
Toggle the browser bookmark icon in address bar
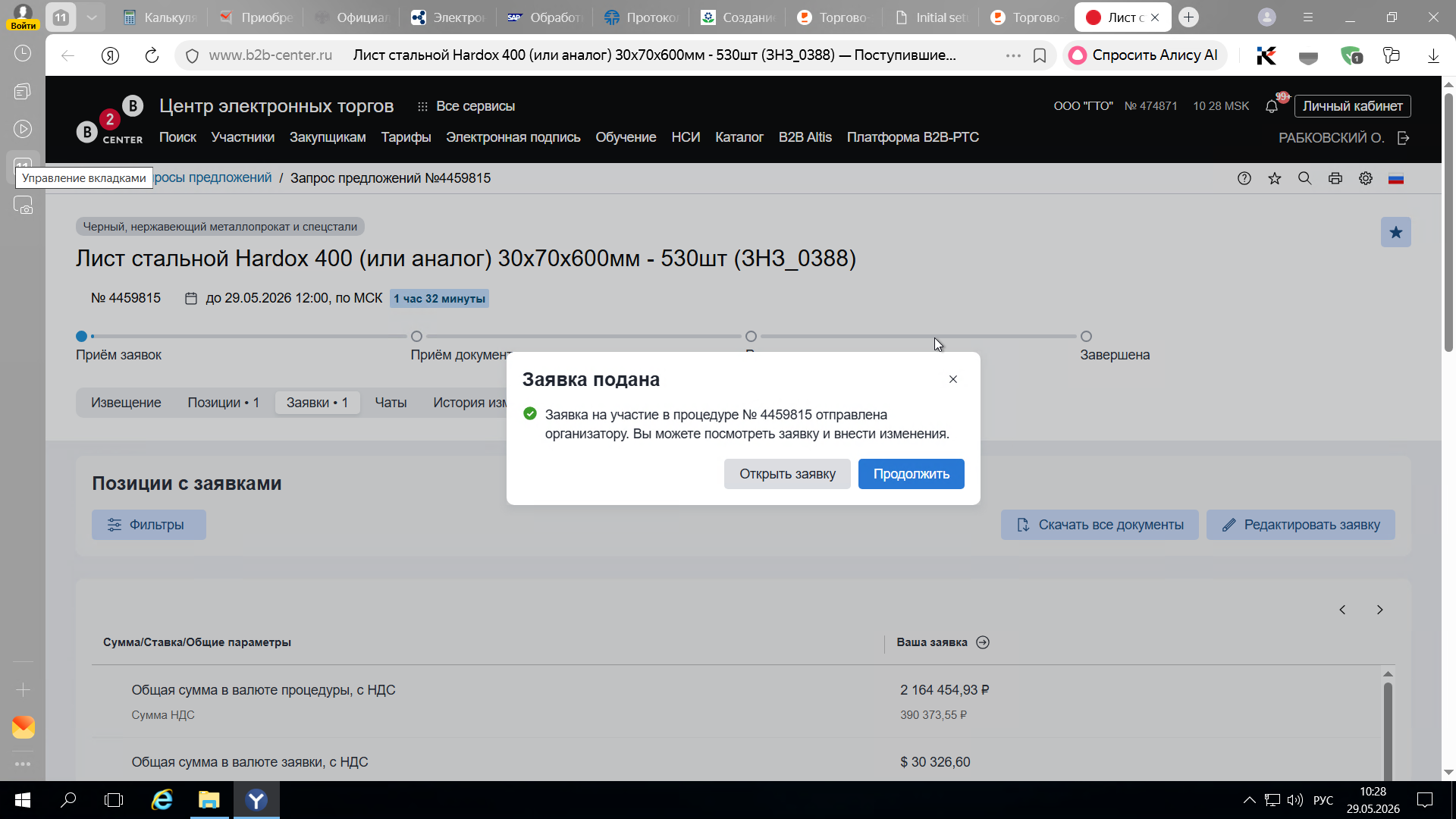point(1040,55)
